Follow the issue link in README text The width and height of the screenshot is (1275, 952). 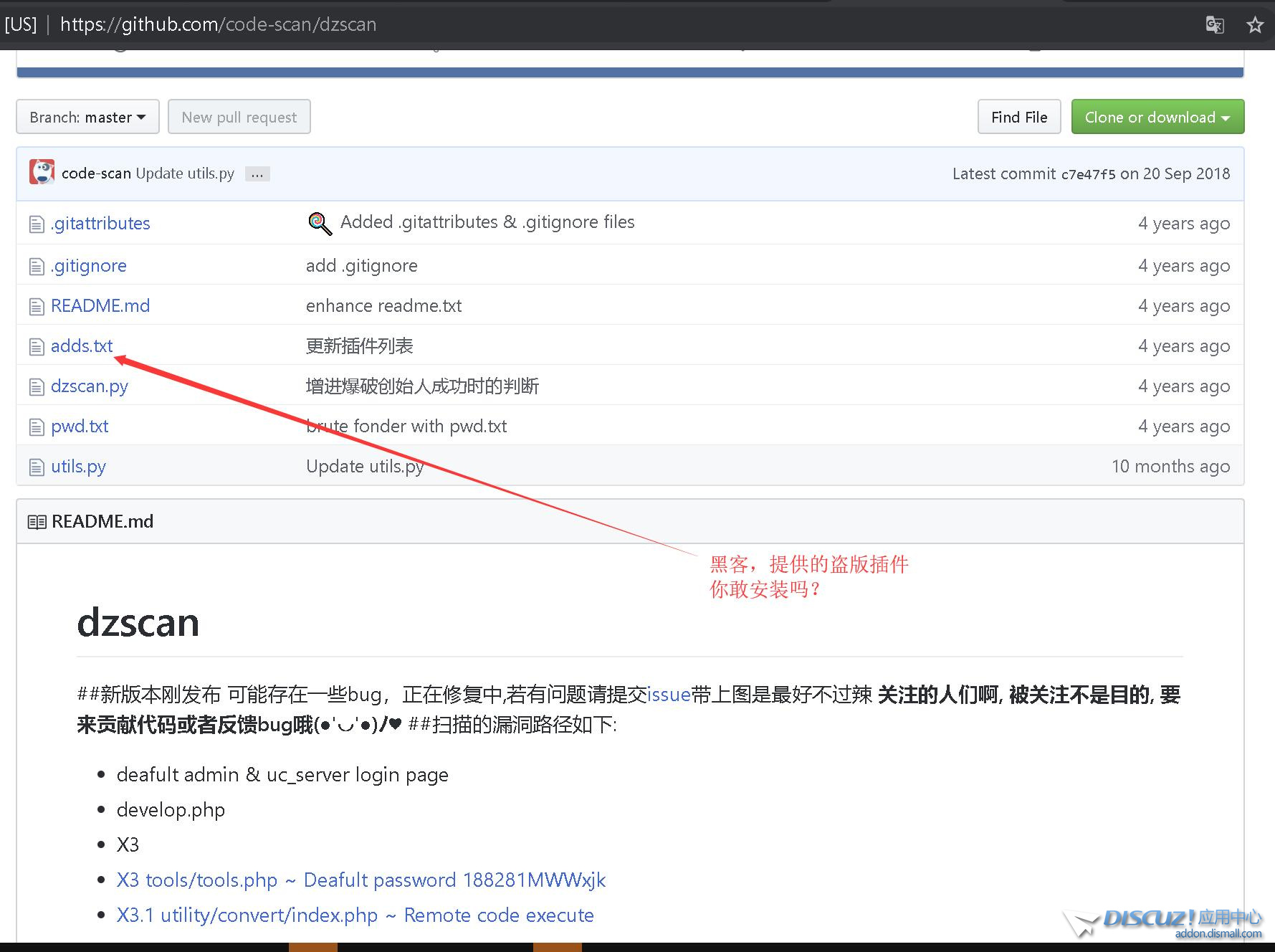pos(669,695)
